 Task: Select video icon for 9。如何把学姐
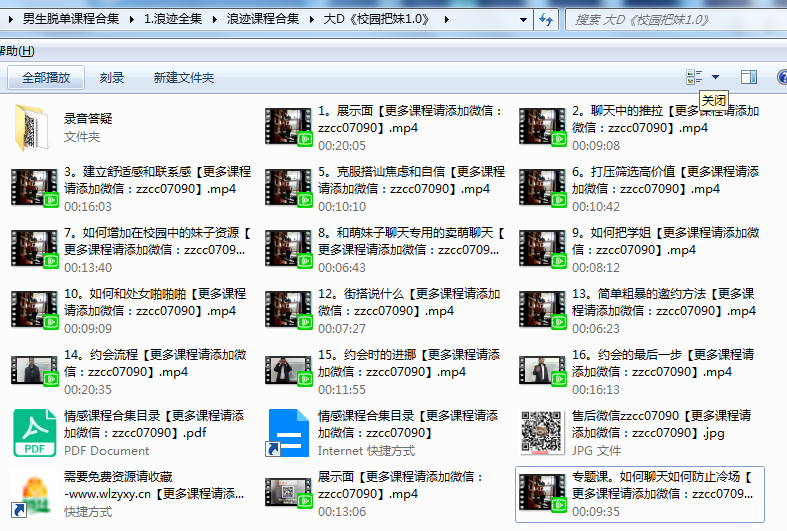click(x=542, y=248)
